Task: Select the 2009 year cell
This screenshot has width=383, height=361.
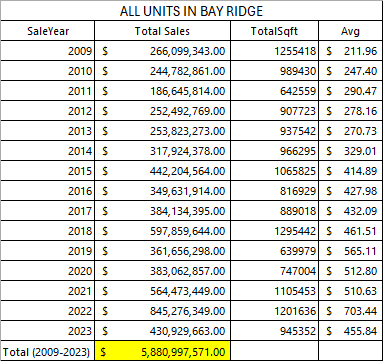Action: [48, 51]
